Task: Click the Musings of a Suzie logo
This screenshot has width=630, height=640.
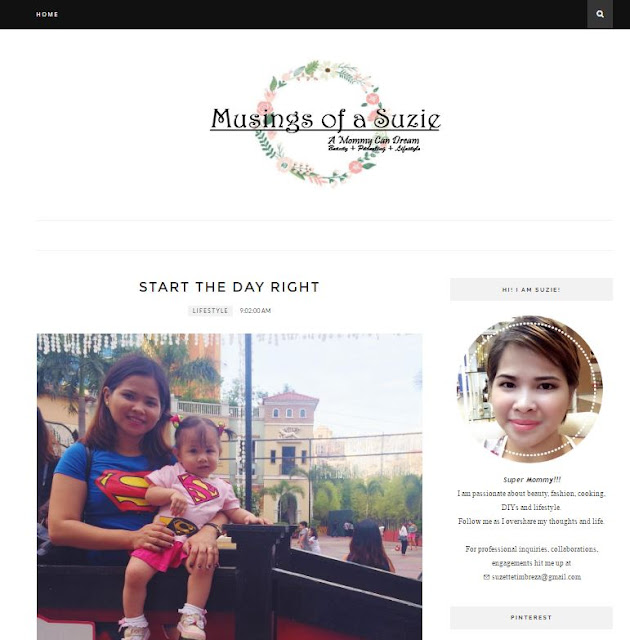Action: pos(325,123)
